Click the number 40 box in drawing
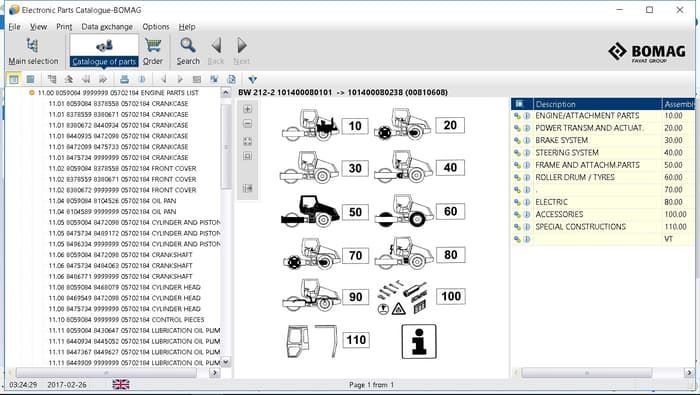 (x=450, y=168)
